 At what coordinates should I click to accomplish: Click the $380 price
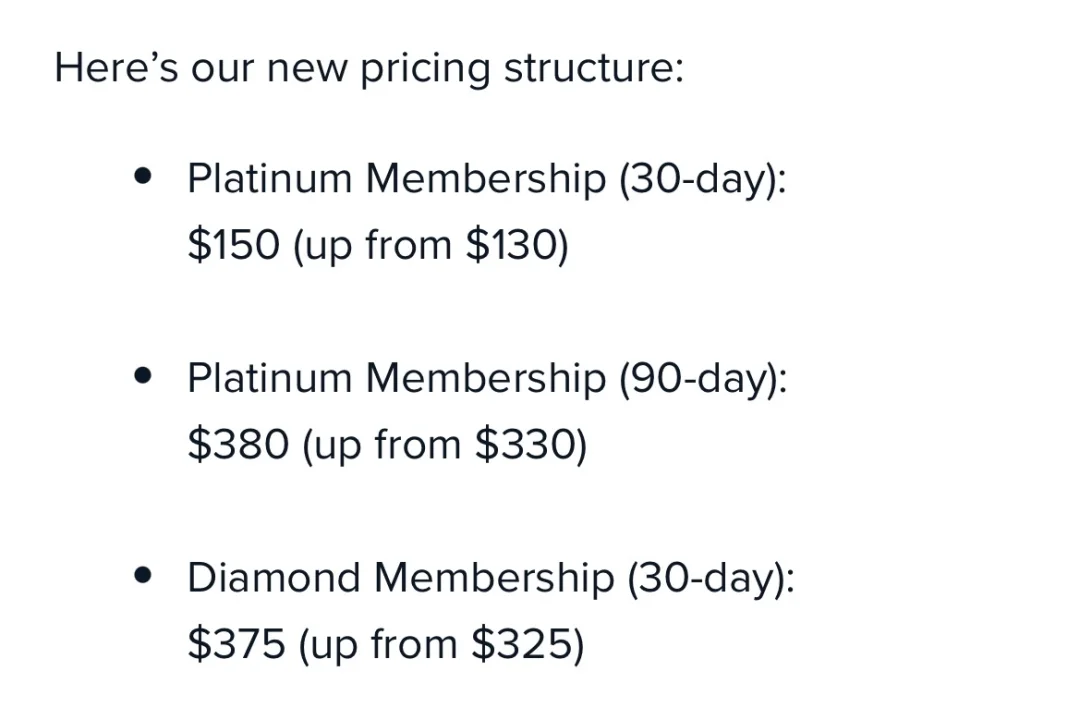tap(238, 445)
